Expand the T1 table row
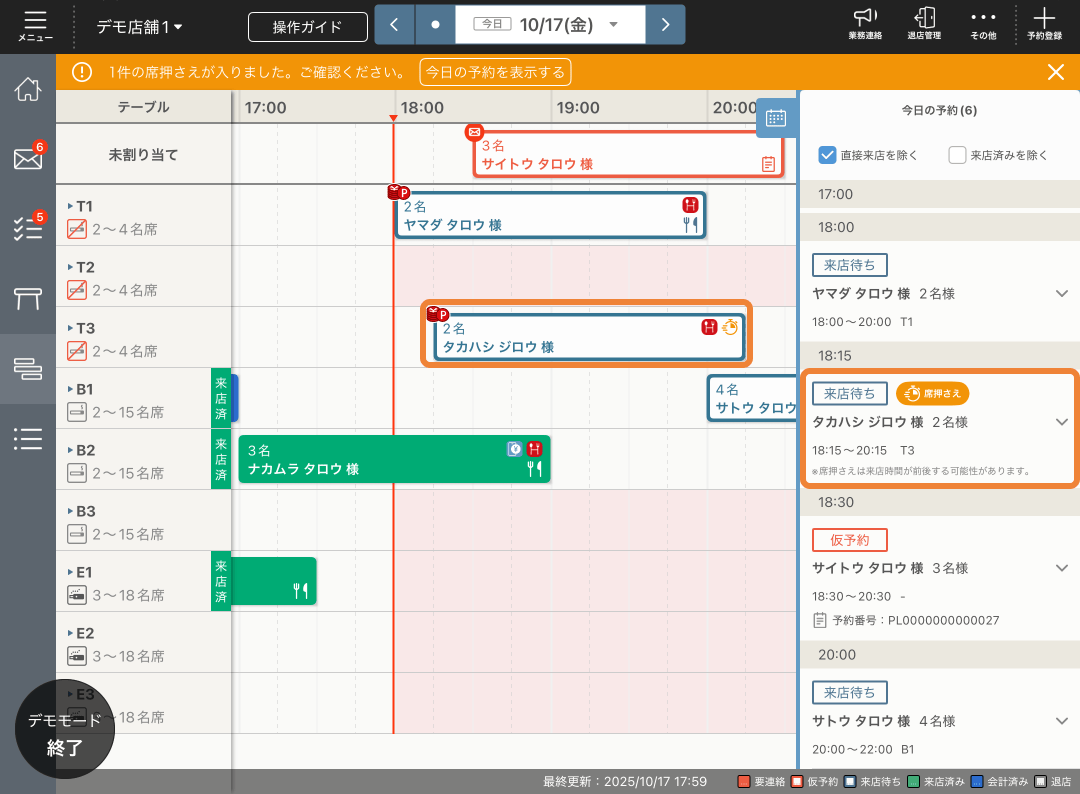This screenshot has height=794, width=1080. (71, 206)
